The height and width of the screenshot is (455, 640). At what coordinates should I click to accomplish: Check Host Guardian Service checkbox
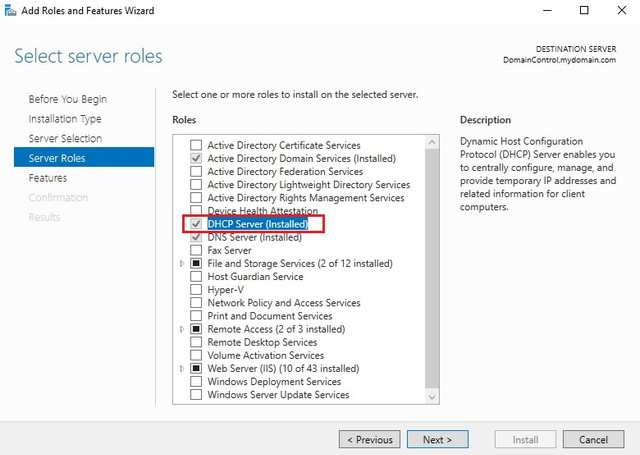click(196, 276)
